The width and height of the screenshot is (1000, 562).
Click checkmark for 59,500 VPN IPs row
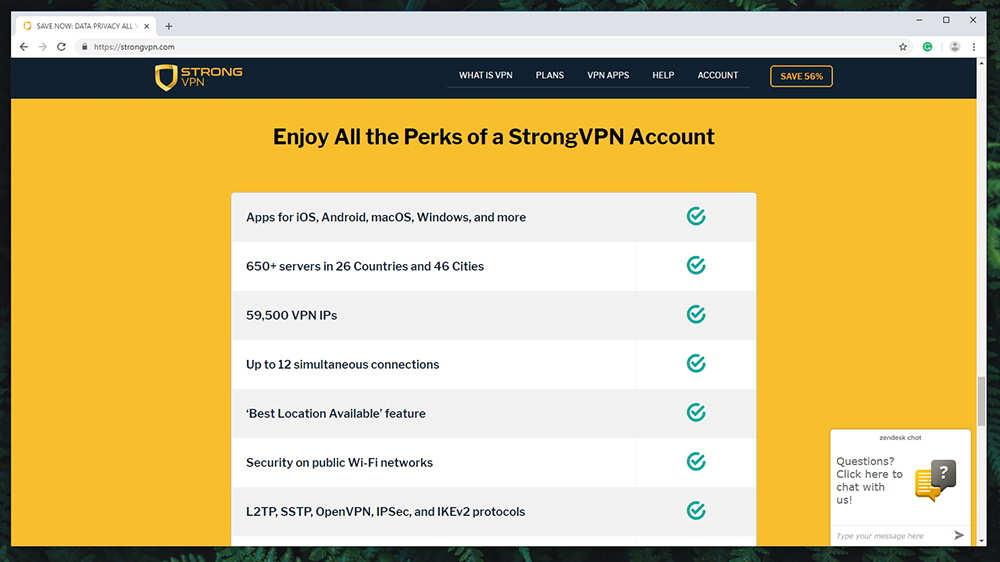click(x=696, y=314)
